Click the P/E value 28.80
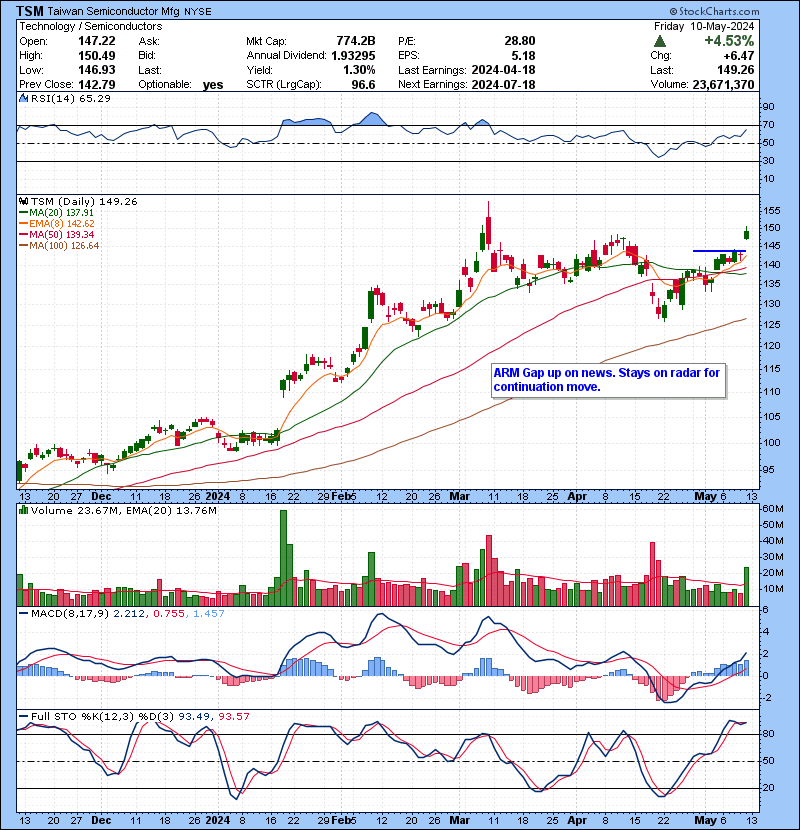The width and height of the screenshot is (800, 830). tap(520, 41)
